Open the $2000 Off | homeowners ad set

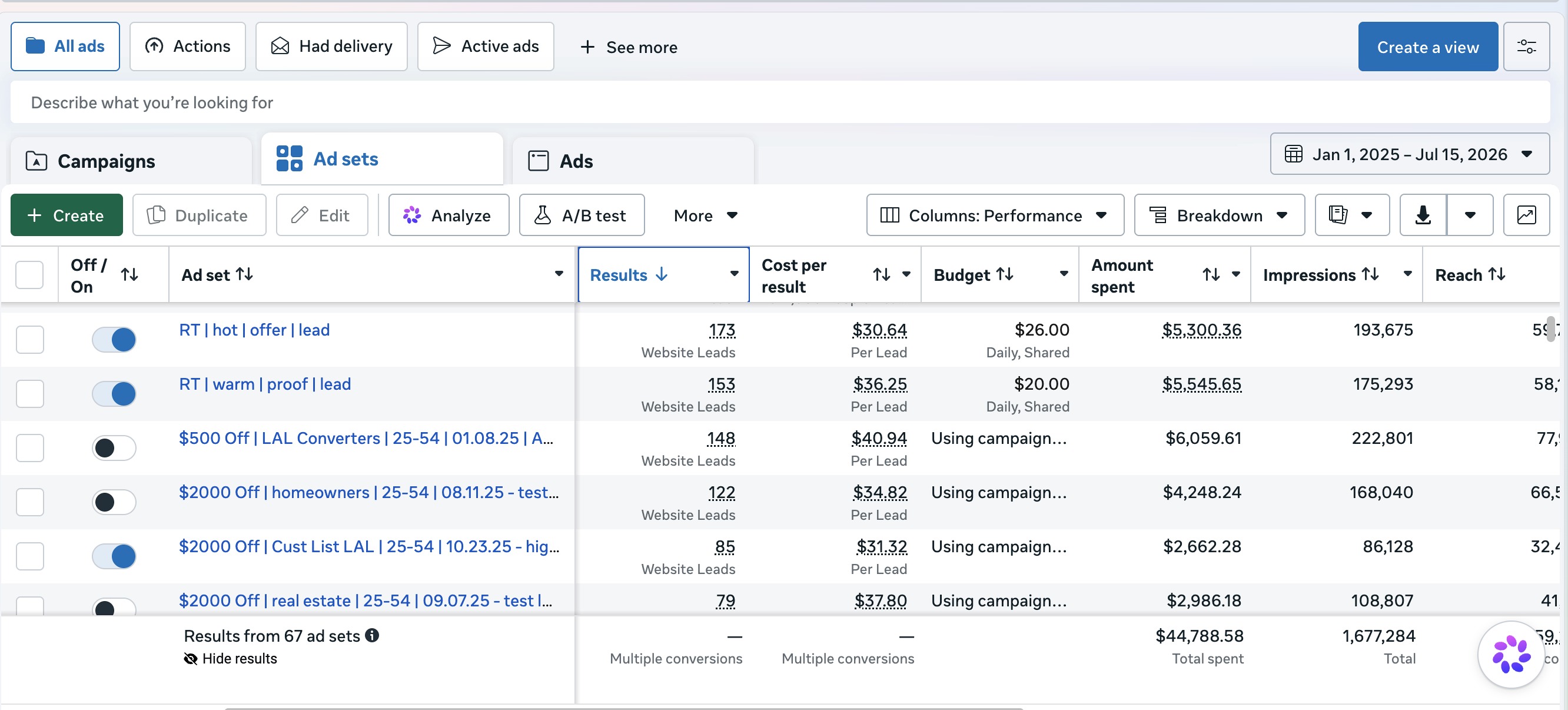369,492
